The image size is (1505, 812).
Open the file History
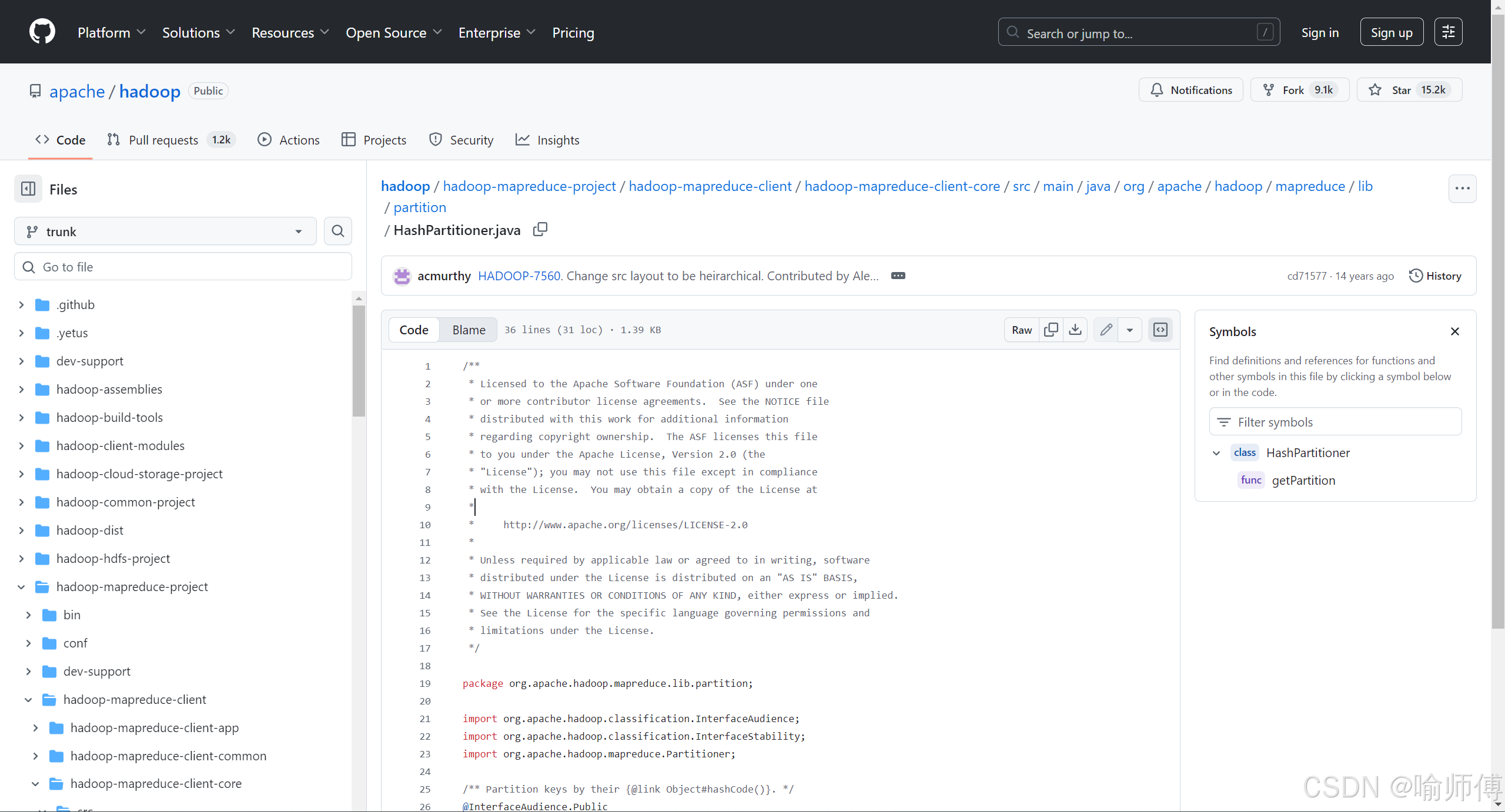pos(1435,276)
